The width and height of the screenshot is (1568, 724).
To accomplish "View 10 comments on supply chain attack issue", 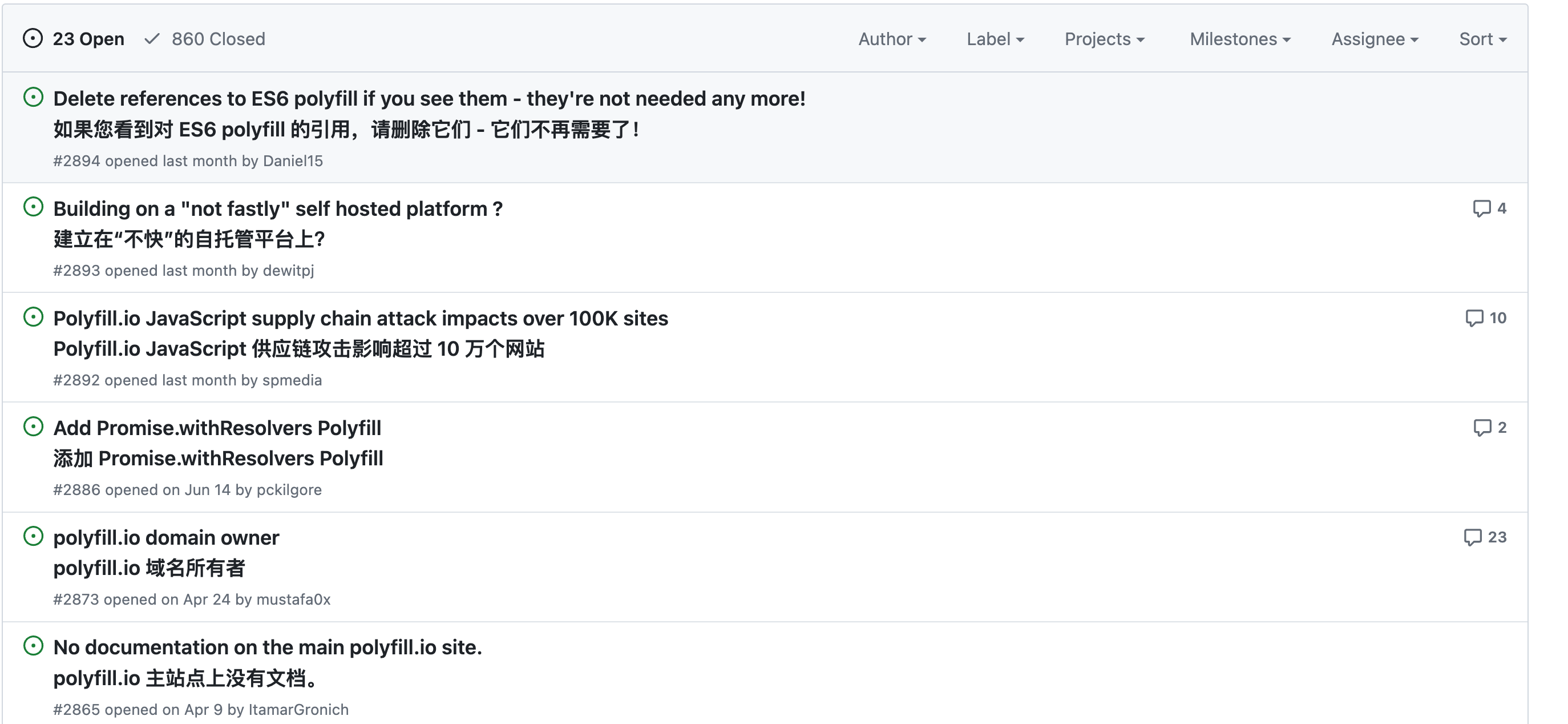I will tap(1486, 318).
